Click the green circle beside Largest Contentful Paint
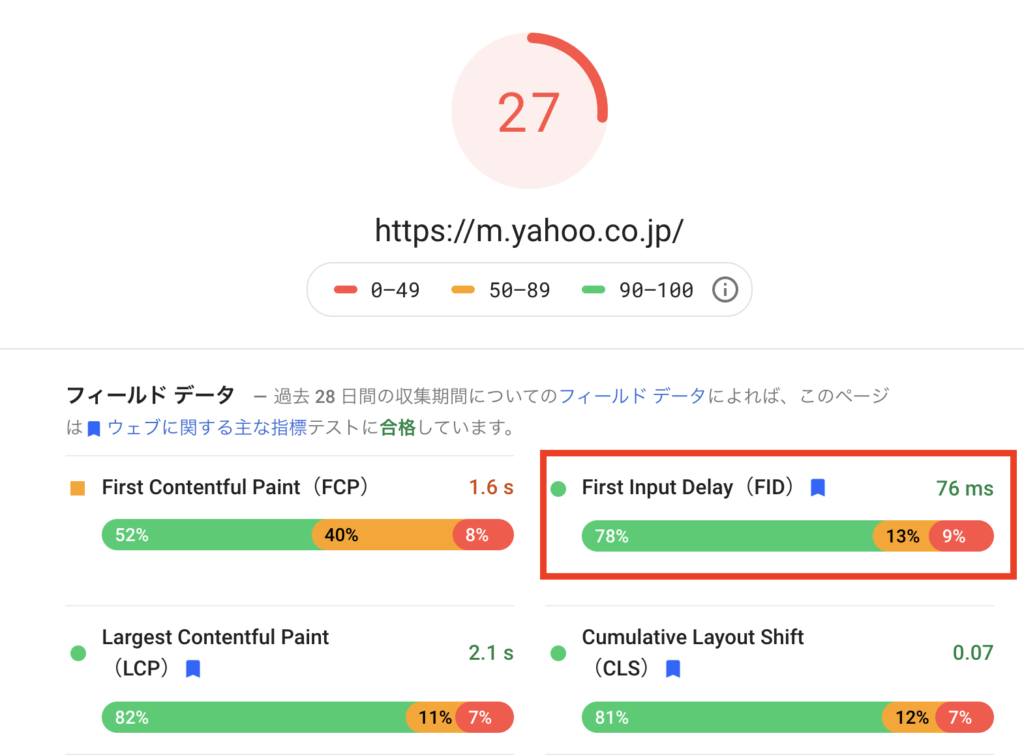Screen dimensions: 1024x755 [x=78, y=653]
